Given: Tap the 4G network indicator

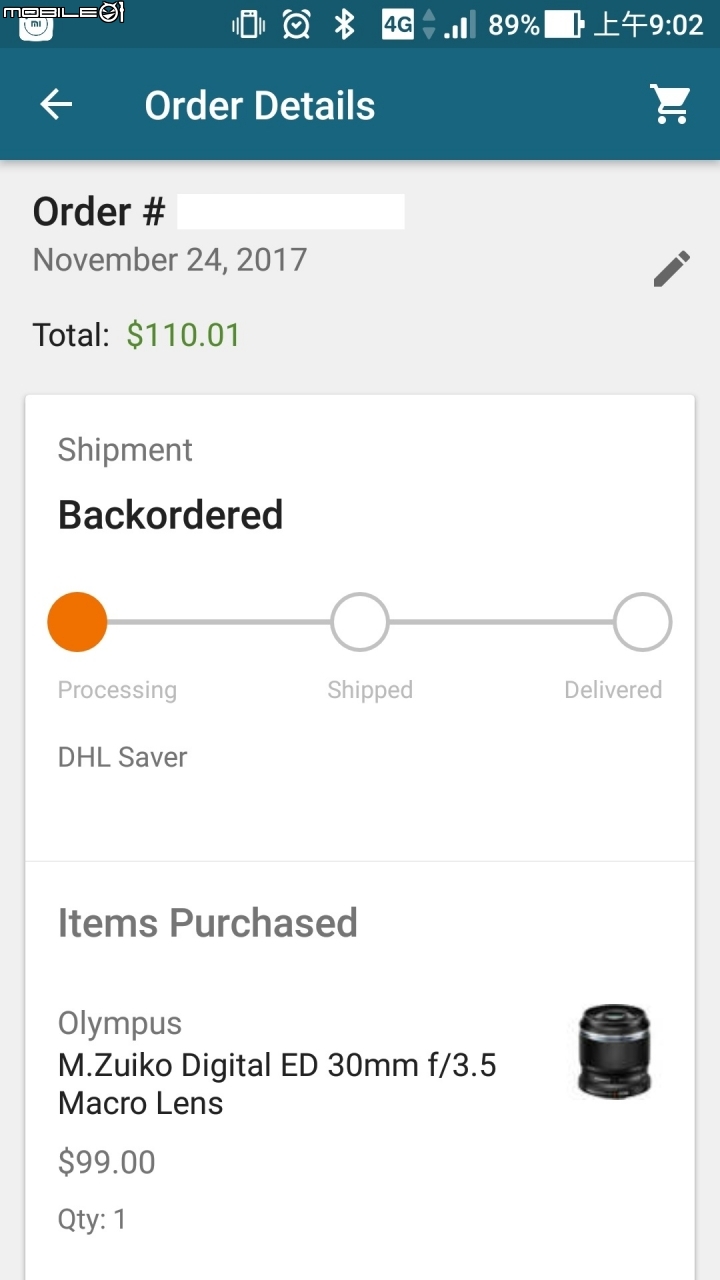Looking at the screenshot, I should pos(398,24).
